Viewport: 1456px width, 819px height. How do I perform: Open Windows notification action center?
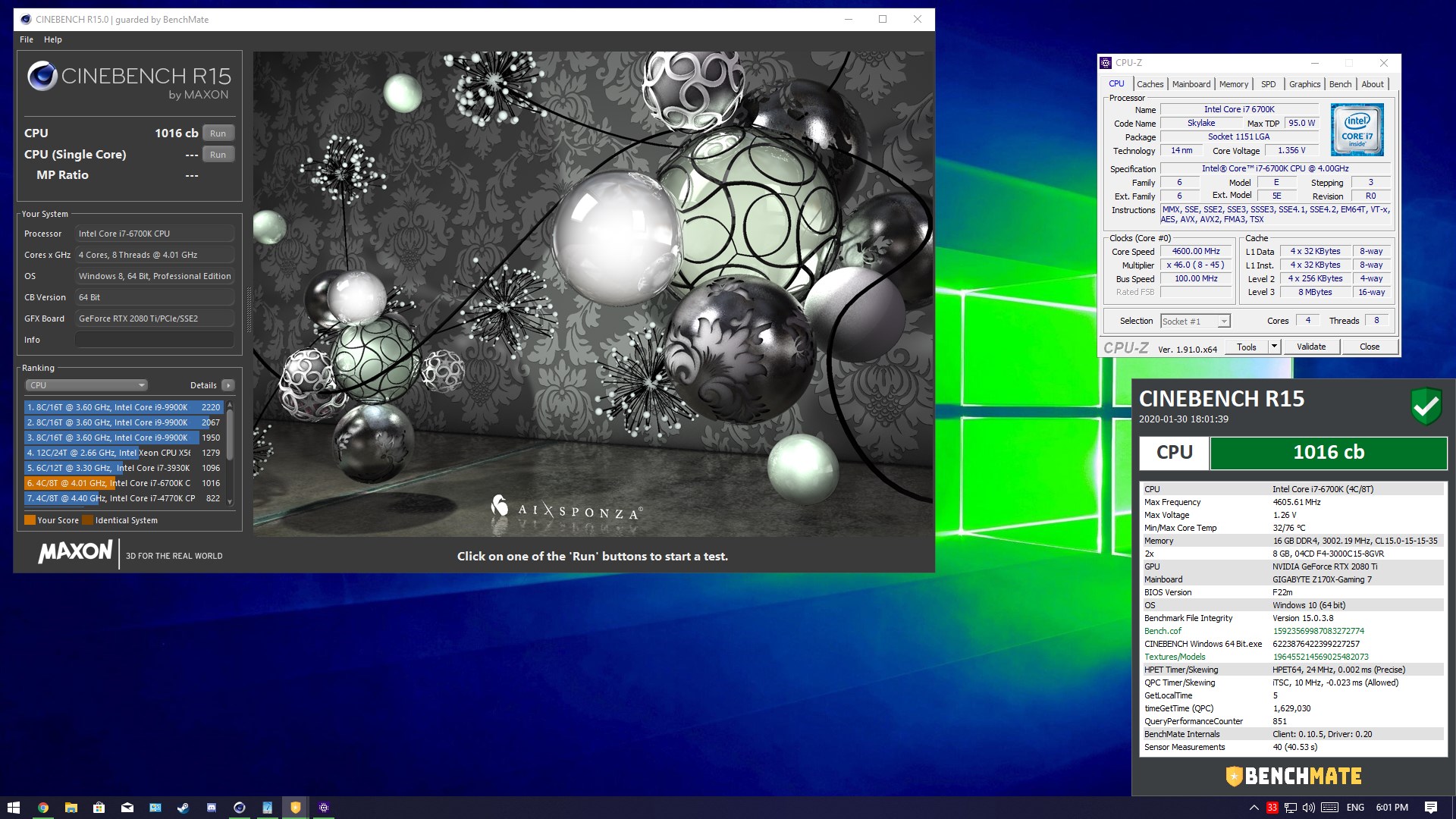click(1431, 808)
